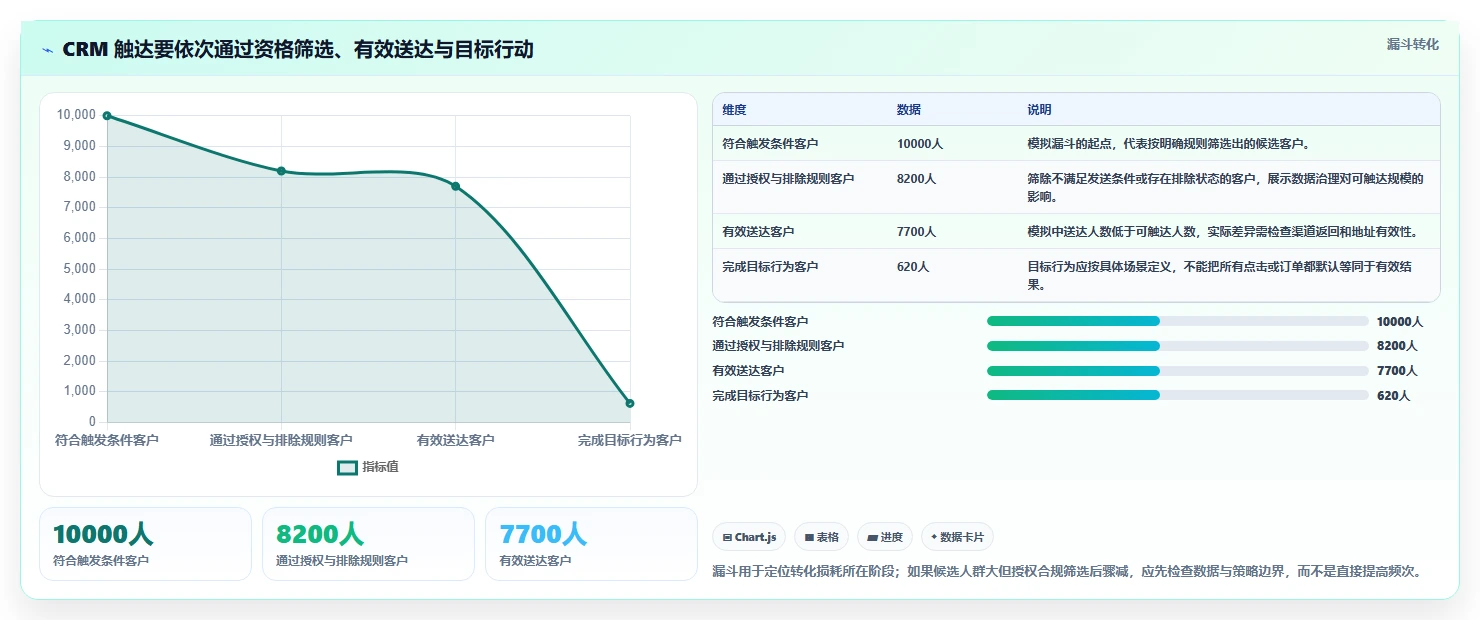Click the lightning icon beside the CRM title
This screenshot has height=620, width=1480.
(x=48, y=50)
